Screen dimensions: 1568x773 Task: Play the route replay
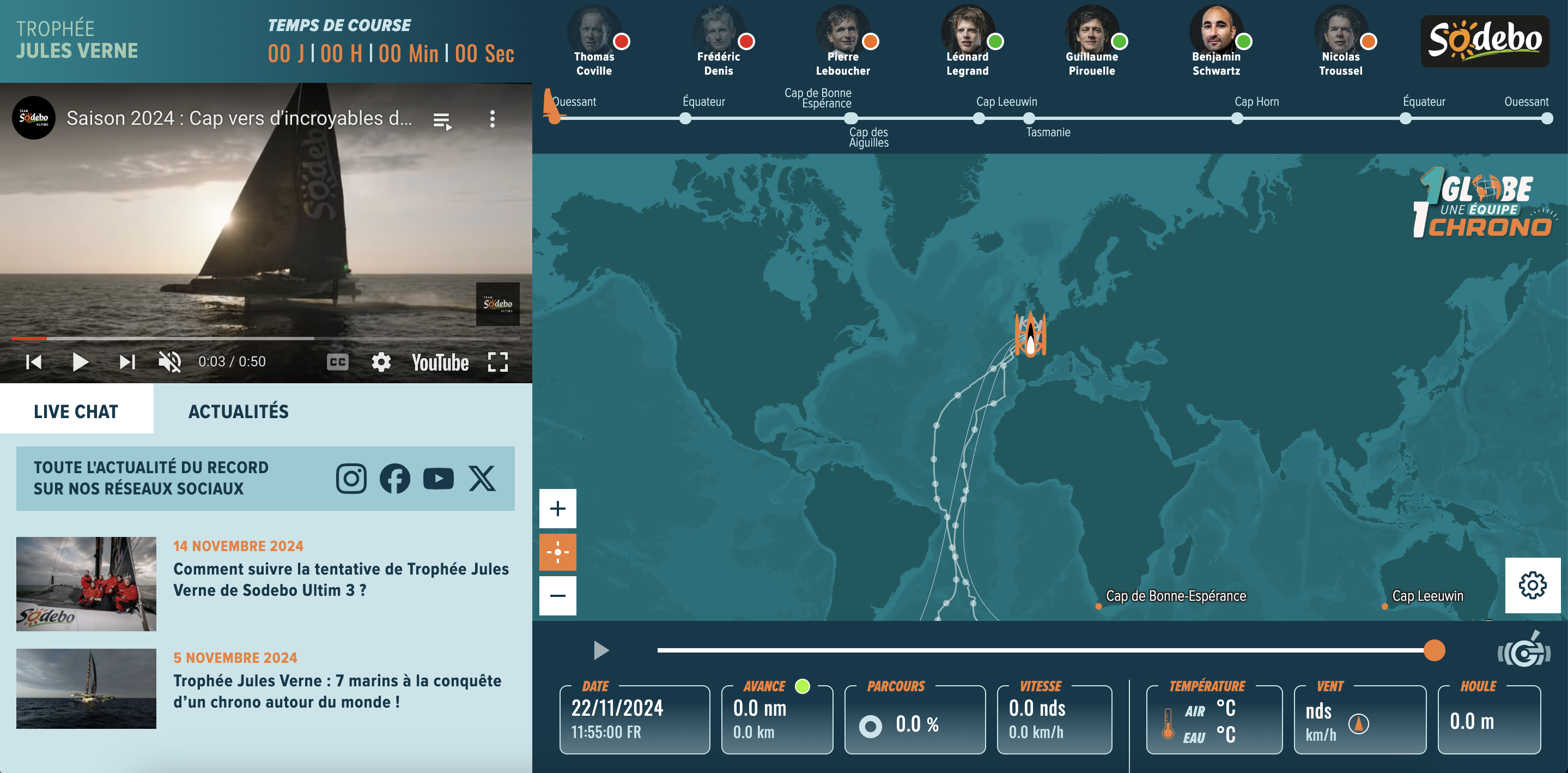[x=601, y=650]
